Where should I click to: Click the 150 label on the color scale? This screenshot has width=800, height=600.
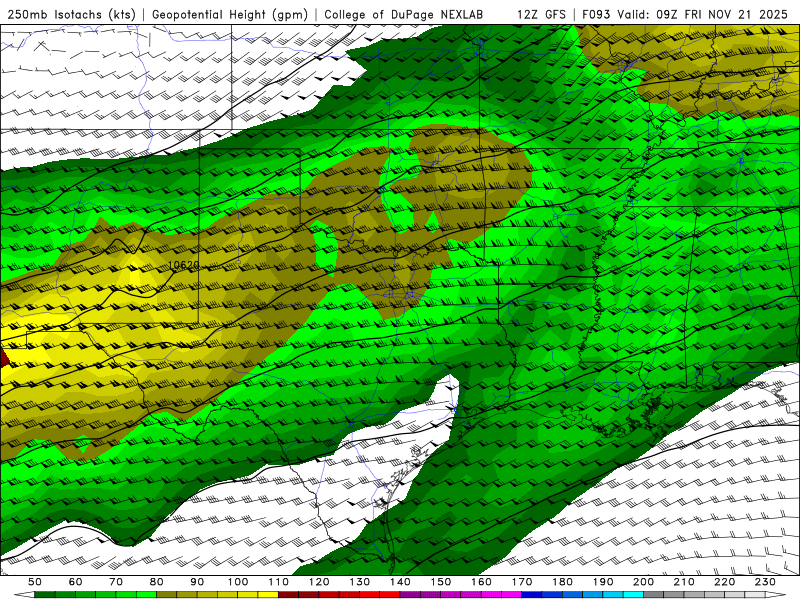click(x=441, y=582)
